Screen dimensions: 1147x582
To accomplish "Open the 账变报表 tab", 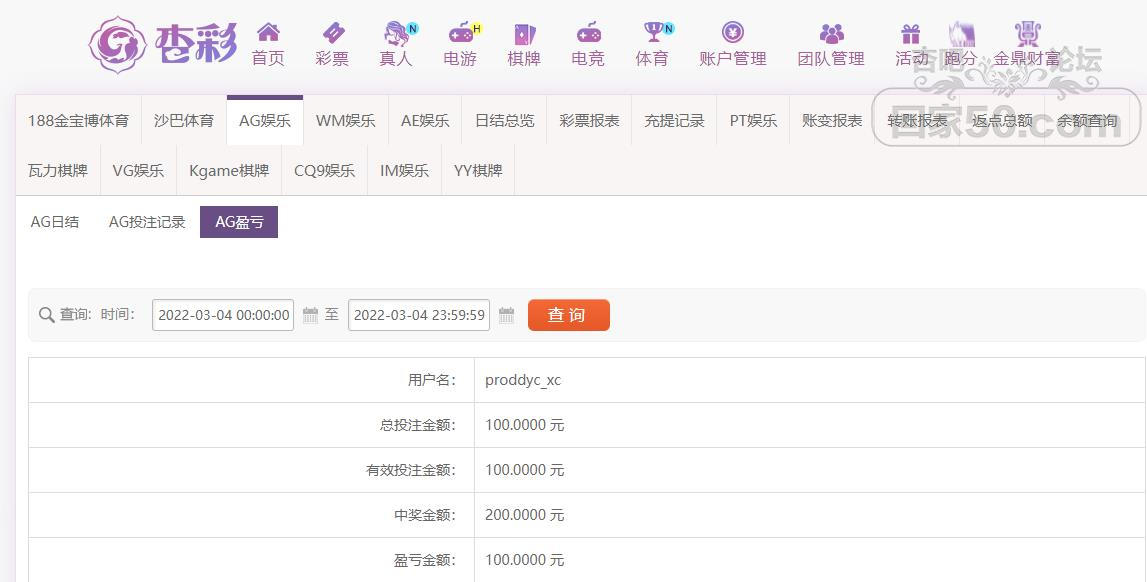I will 832,121.
